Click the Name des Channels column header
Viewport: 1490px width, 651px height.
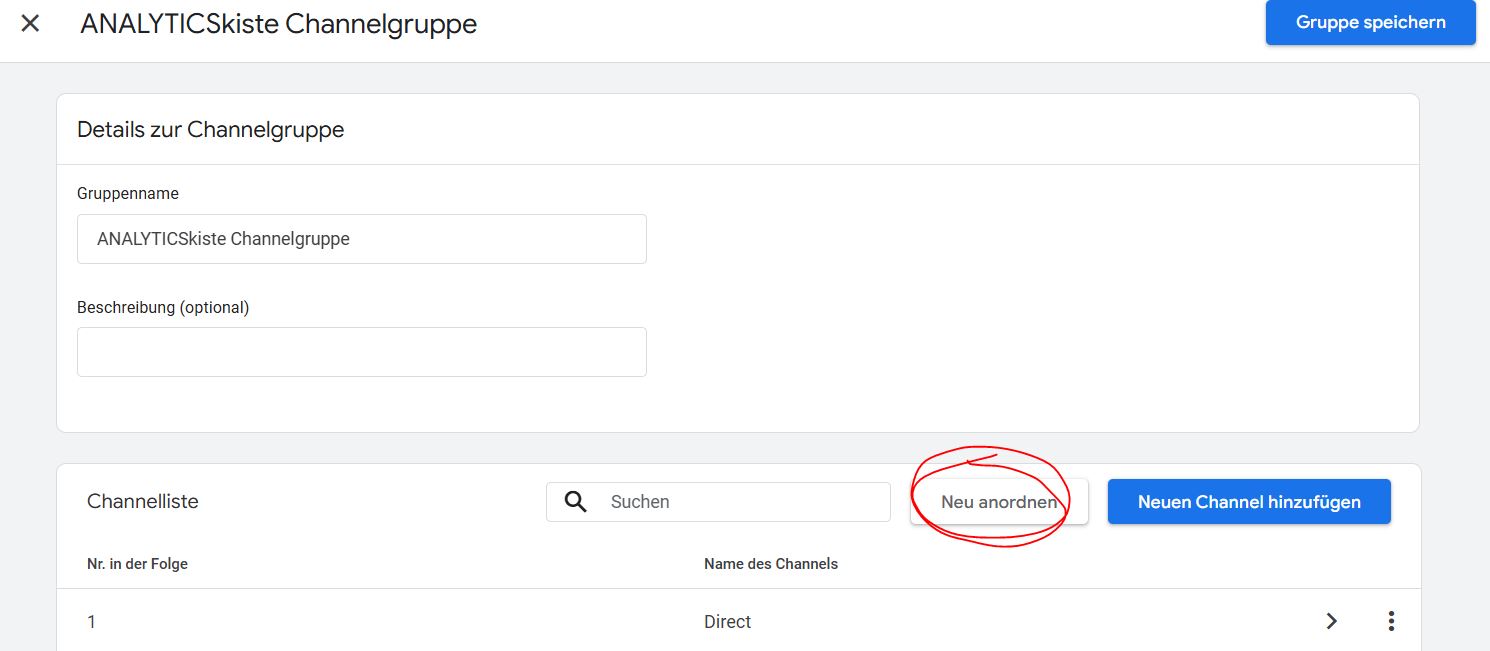click(x=770, y=564)
